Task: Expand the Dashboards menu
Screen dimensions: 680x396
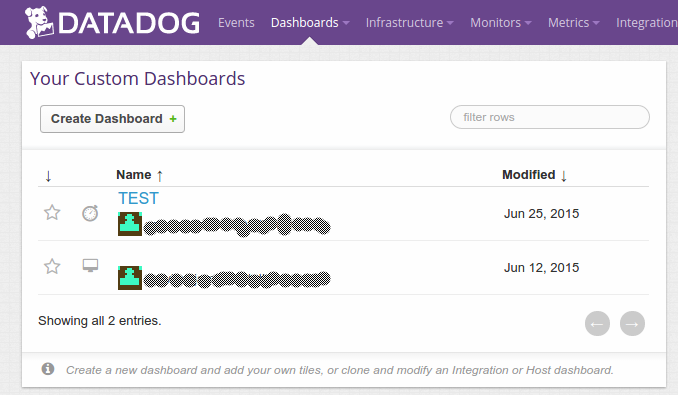Action: [310, 23]
